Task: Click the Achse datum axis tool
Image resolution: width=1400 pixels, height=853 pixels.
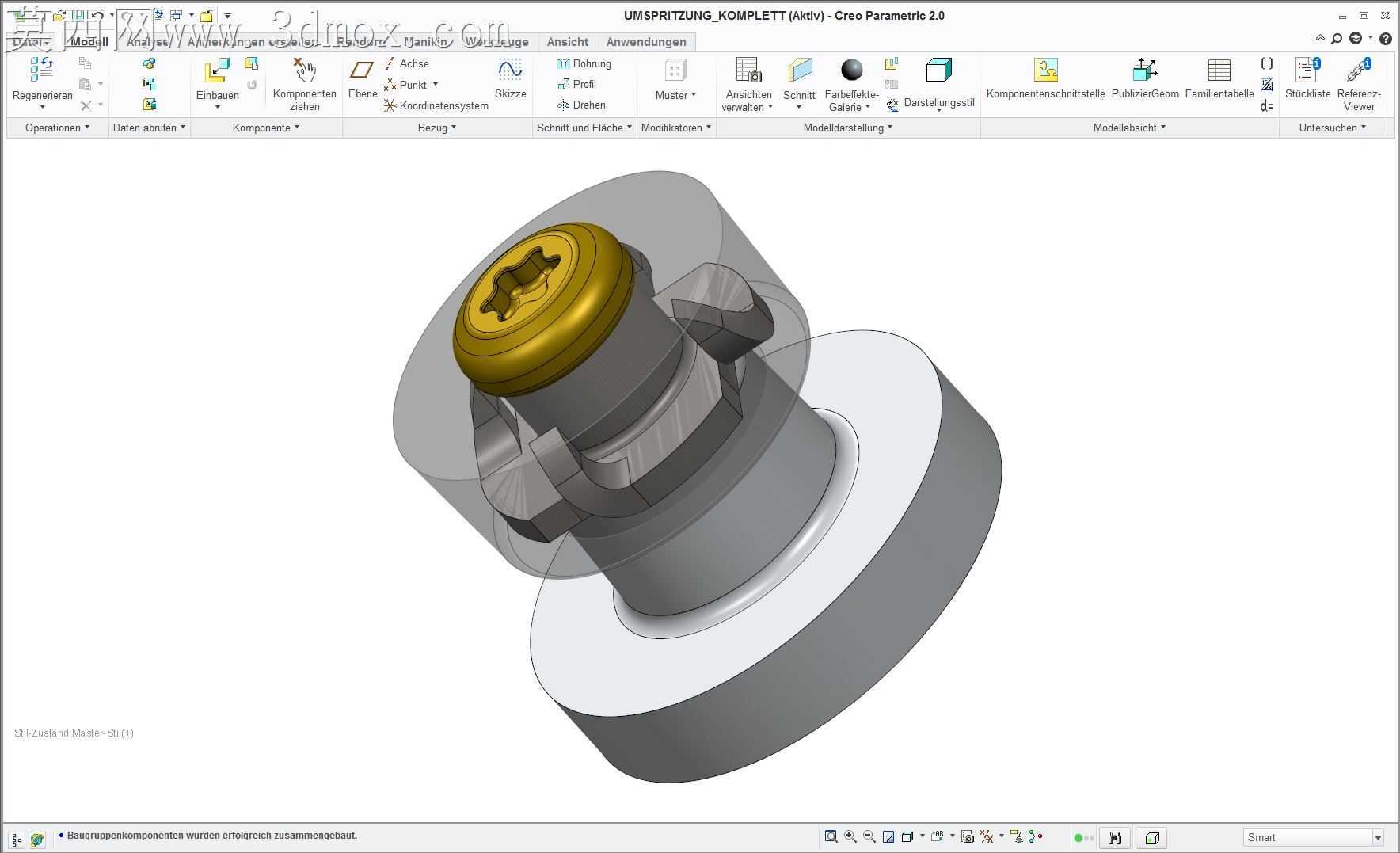Action: click(x=406, y=63)
